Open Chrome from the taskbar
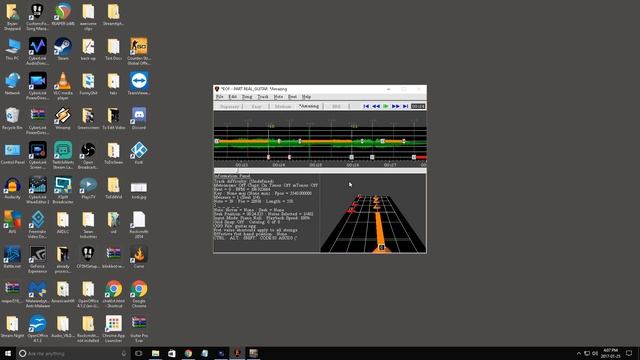Viewport: 640px width, 360px height. click(x=188, y=353)
